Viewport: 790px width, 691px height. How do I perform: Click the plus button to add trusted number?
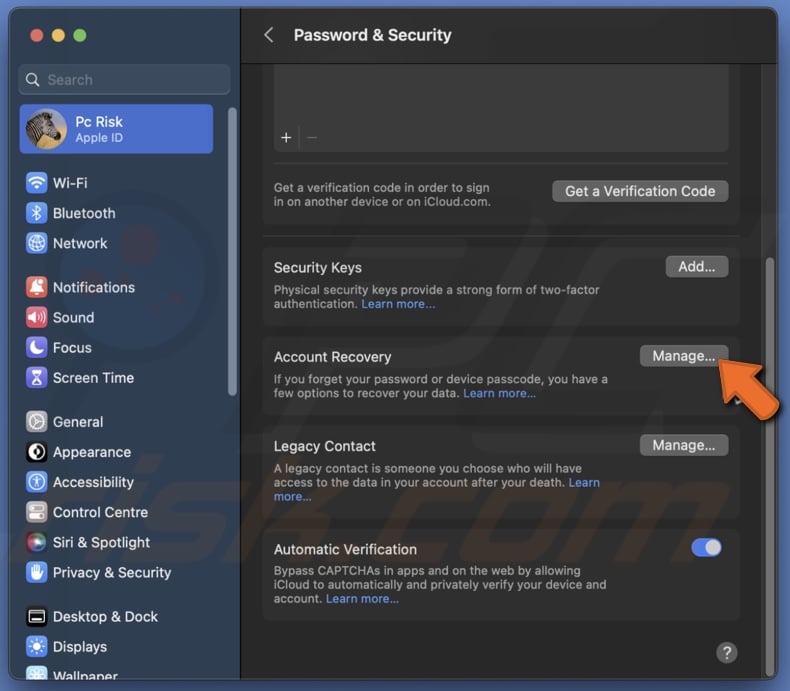point(286,137)
